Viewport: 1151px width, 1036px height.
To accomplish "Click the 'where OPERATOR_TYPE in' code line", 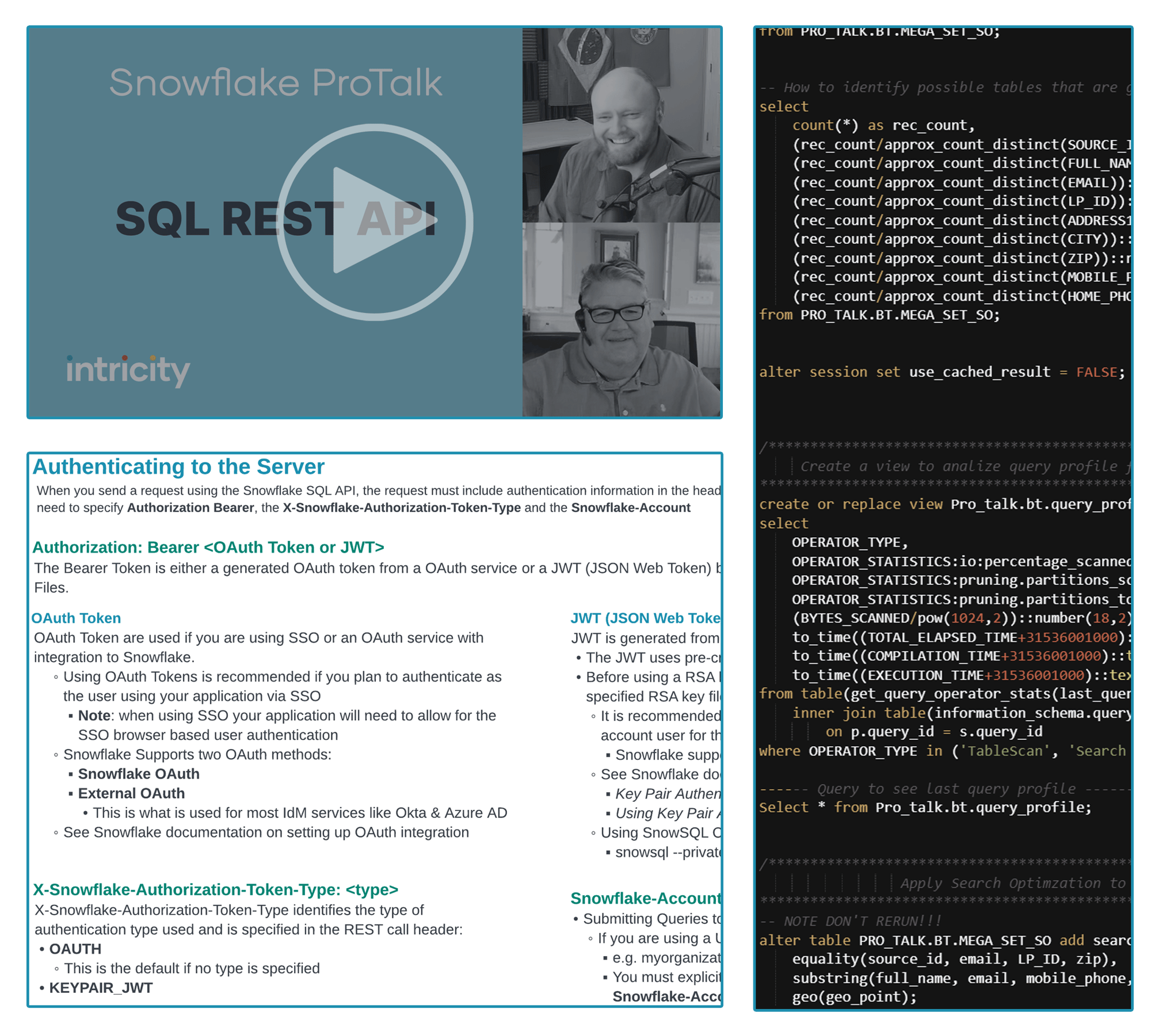I will click(x=942, y=751).
